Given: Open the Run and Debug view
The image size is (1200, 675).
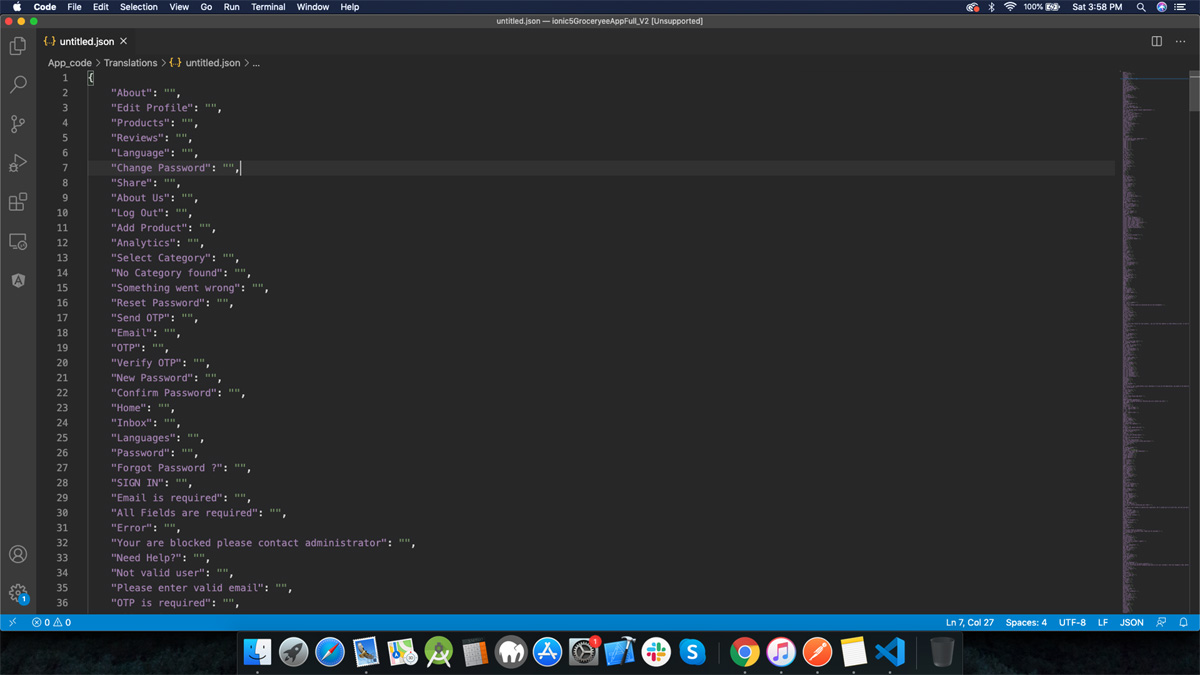Looking at the screenshot, I should [18, 163].
